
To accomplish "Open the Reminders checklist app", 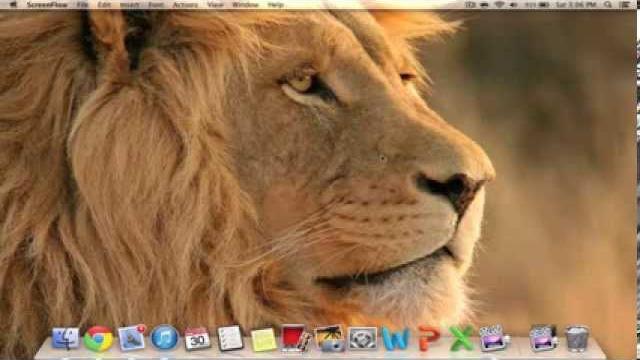I will coord(230,338).
